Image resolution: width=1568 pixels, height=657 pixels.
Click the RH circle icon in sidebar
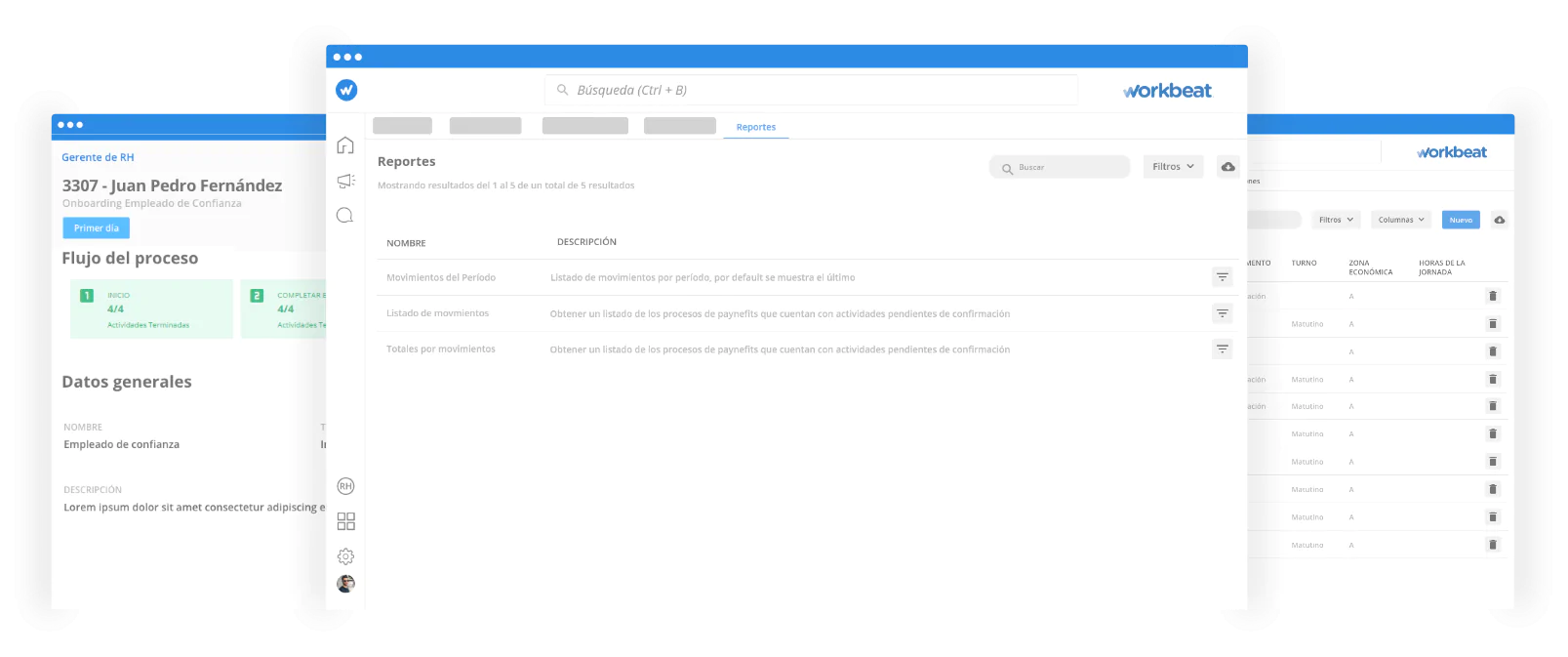pyautogui.click(x=345, y=486)
